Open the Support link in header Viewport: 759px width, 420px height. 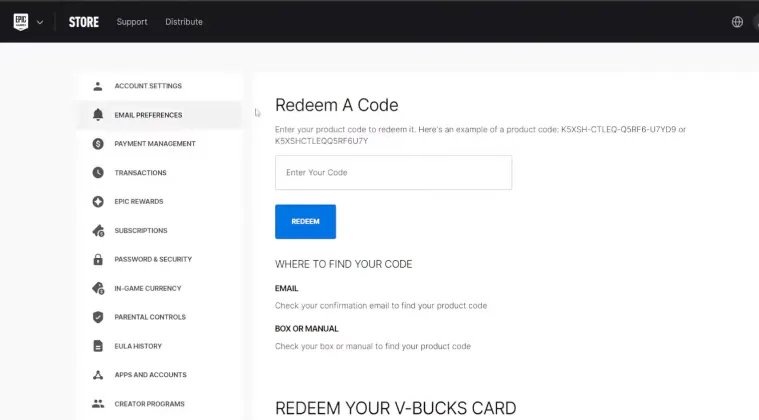pos(132,22)
